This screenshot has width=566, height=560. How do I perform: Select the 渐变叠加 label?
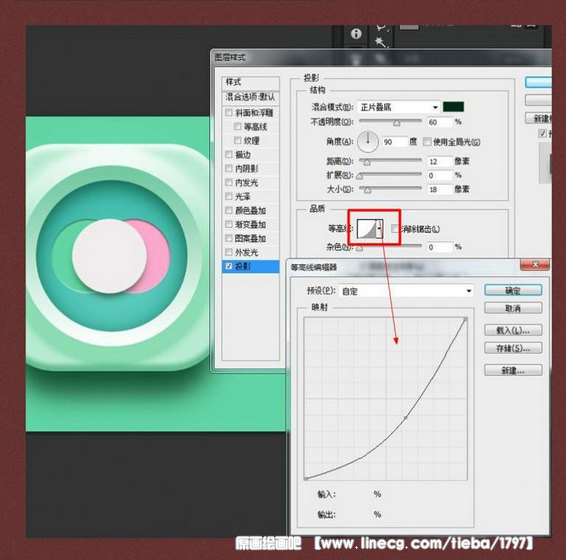tap(251, 224)
